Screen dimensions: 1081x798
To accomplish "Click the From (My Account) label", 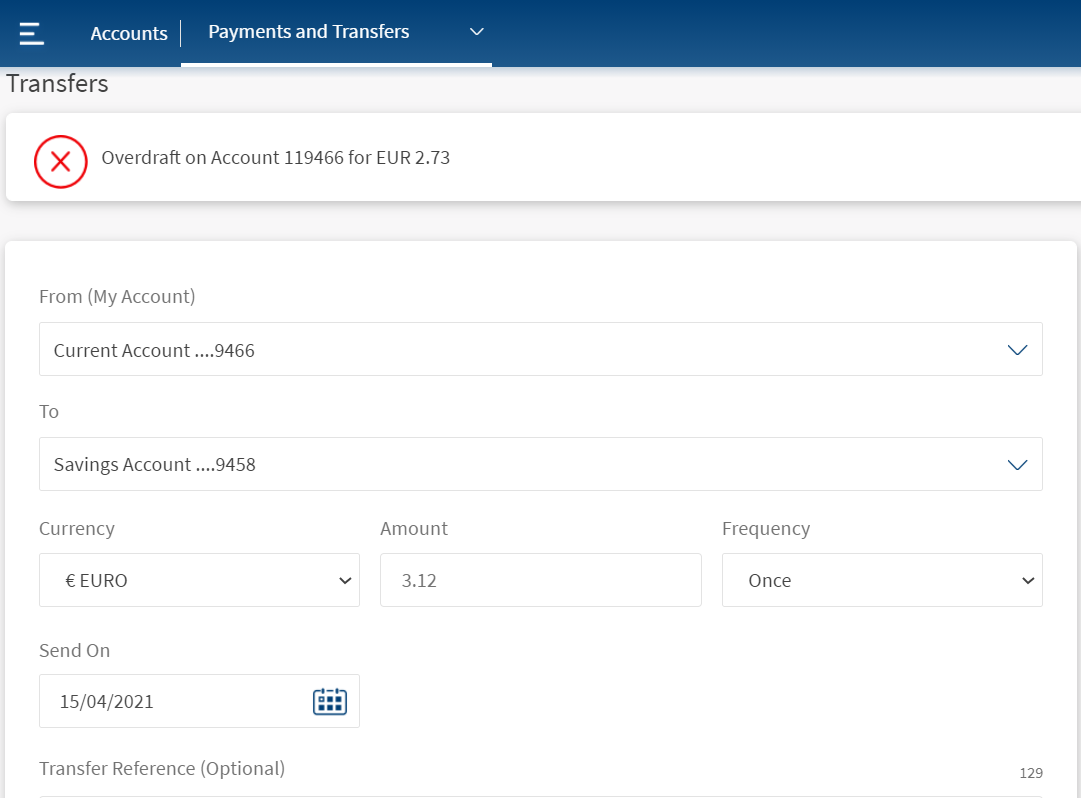I will click(x=117, y=296).
